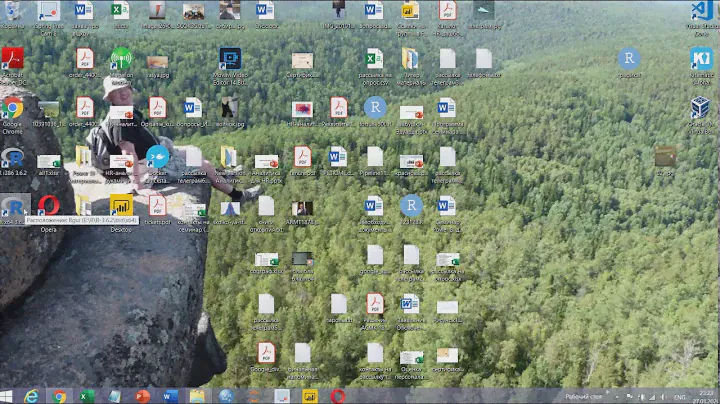Open Movavi Video Editor desktop shortcut
This screenshot has width=720, height=404.
(230, 58)
